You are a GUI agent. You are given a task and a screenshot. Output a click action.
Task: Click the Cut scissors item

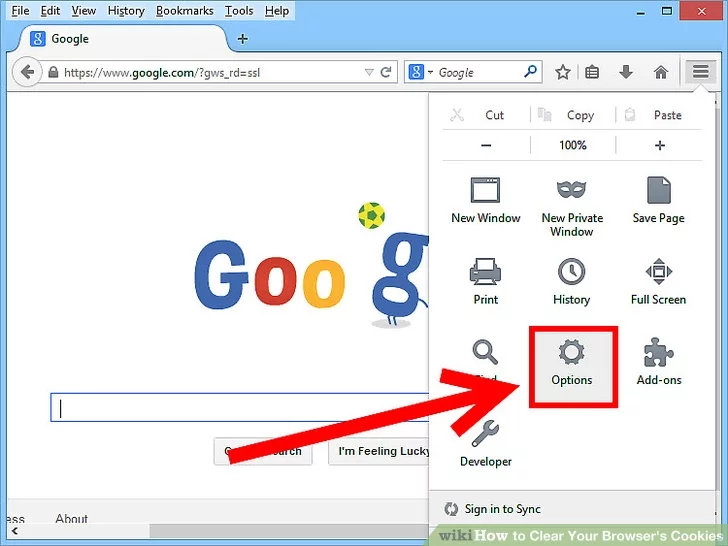[x=478, y=115]
